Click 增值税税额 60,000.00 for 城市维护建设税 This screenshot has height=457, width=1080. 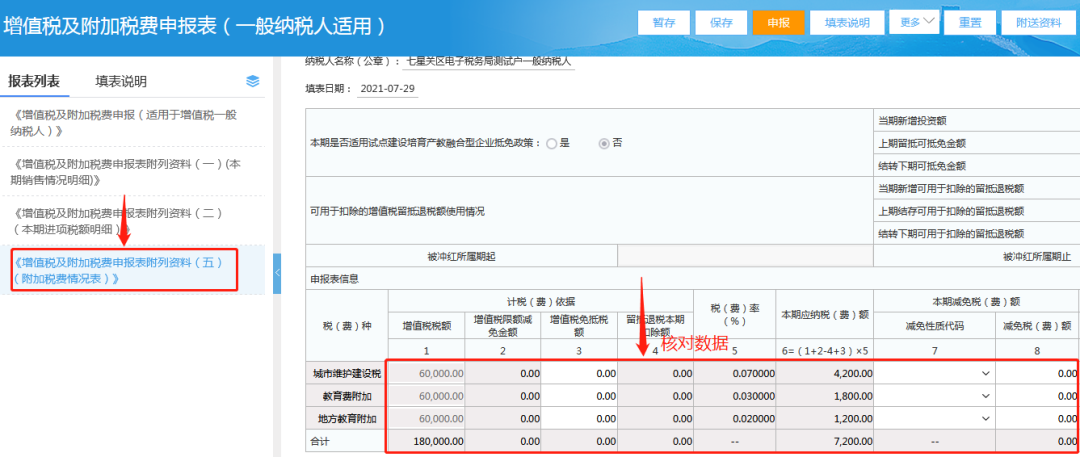pos(426,374)
